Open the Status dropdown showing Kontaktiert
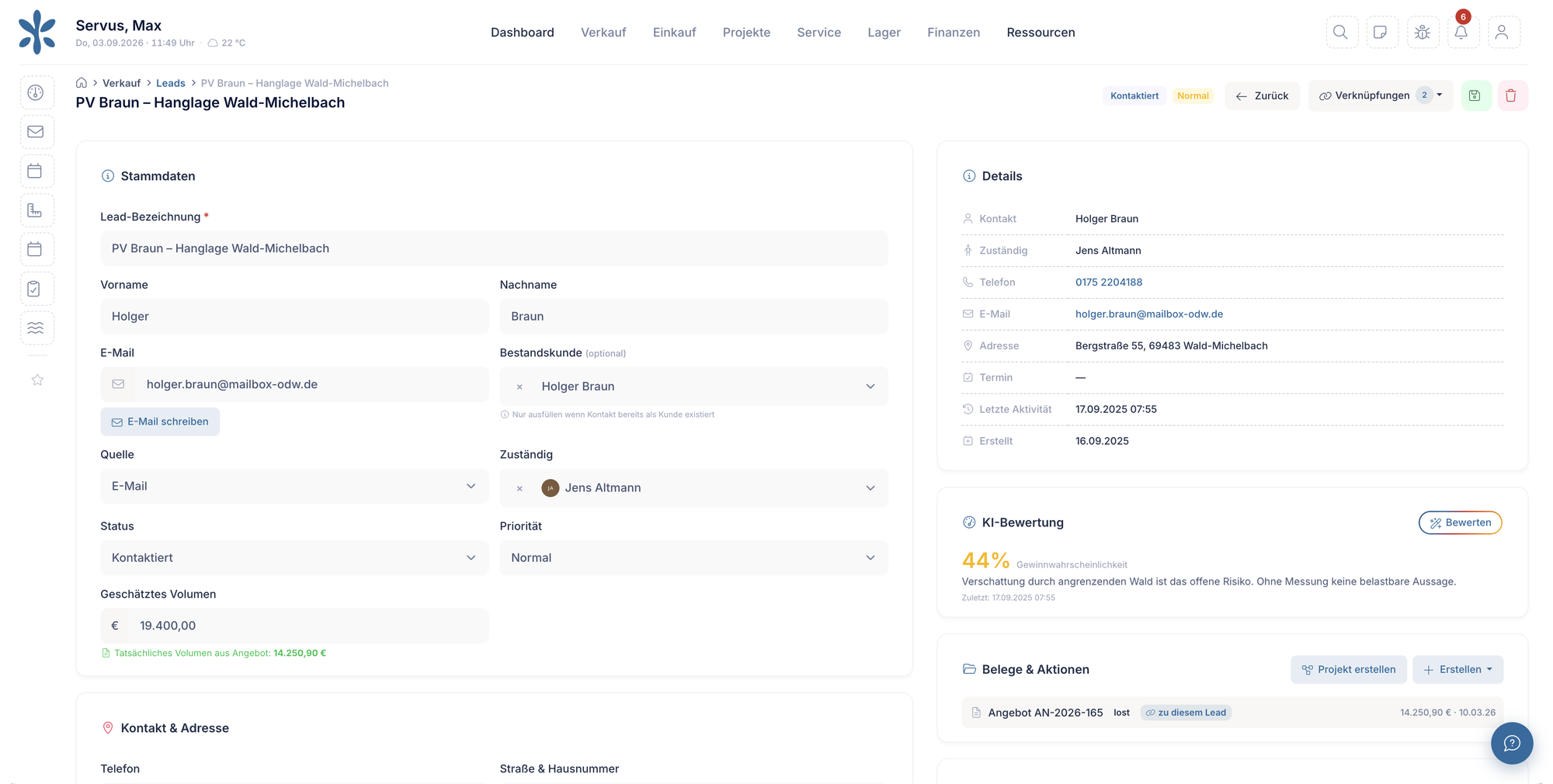 294,557
